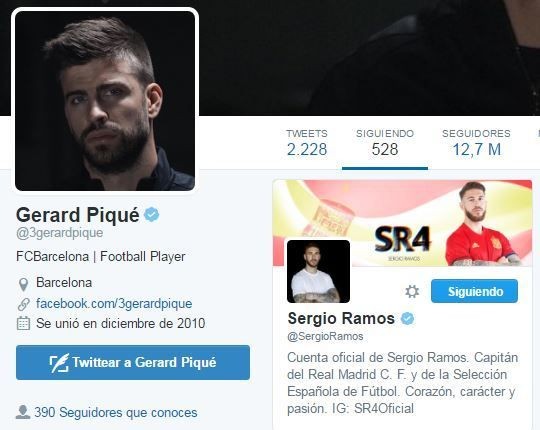The width and height of the screenshot is (540, 430).
Task: Select the Siguiendo tab showing 528
Action: point(385,144)
